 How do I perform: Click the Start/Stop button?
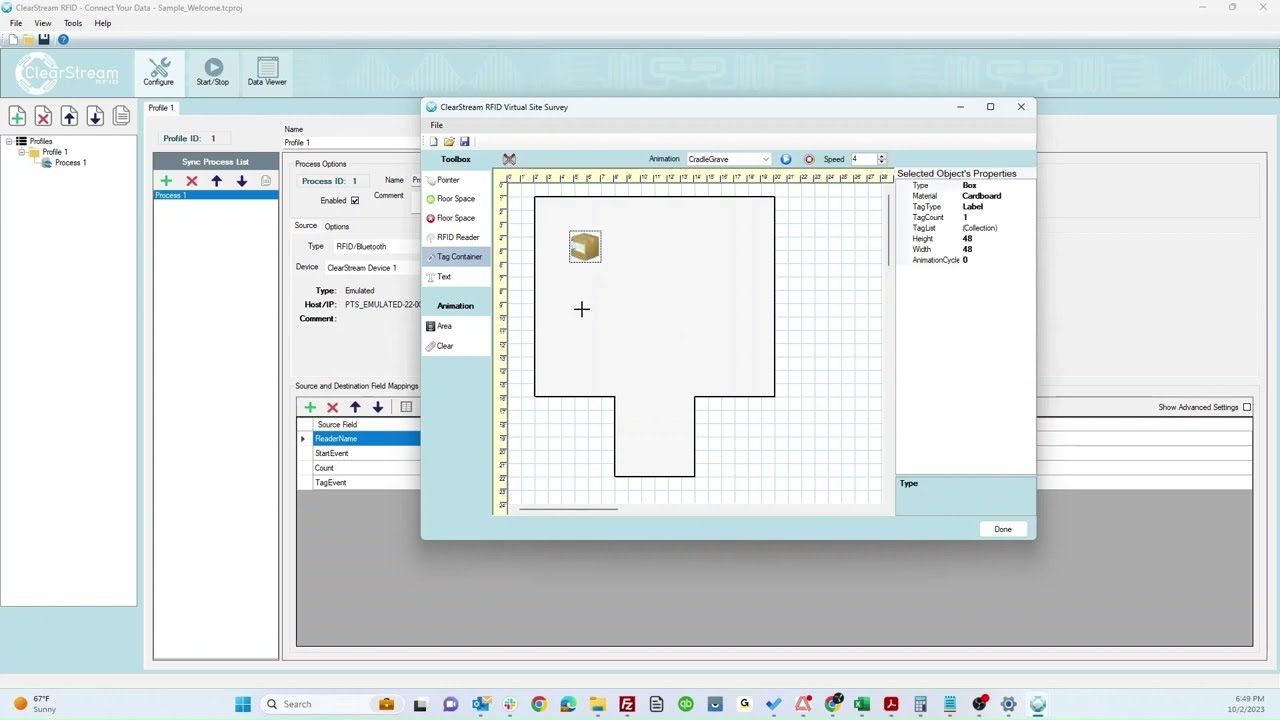click(212, 71)
